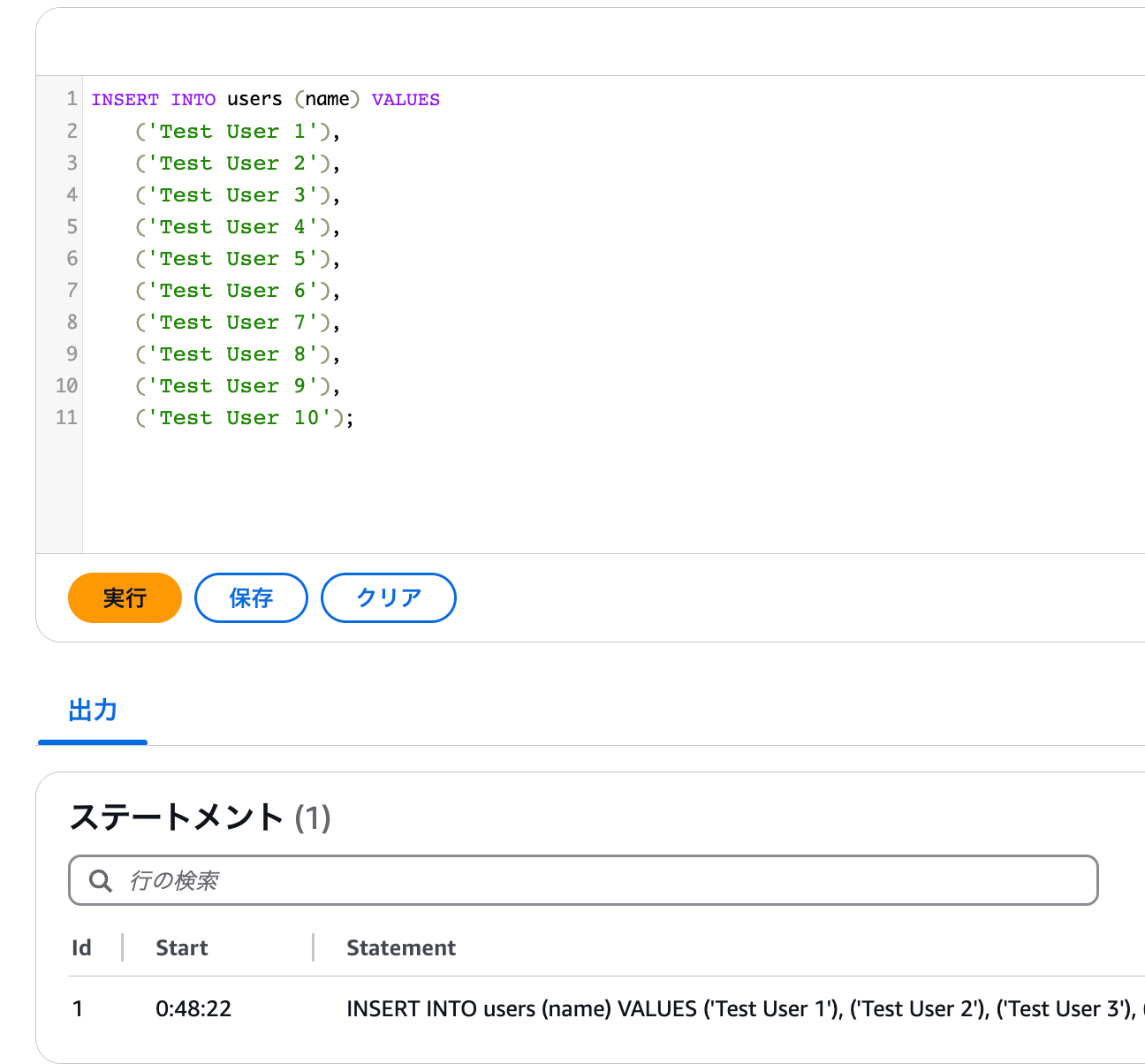This screenshot has height=1064, width=1145.
Task: Click line number 11 in the gutter
Action: coord(67,417)
